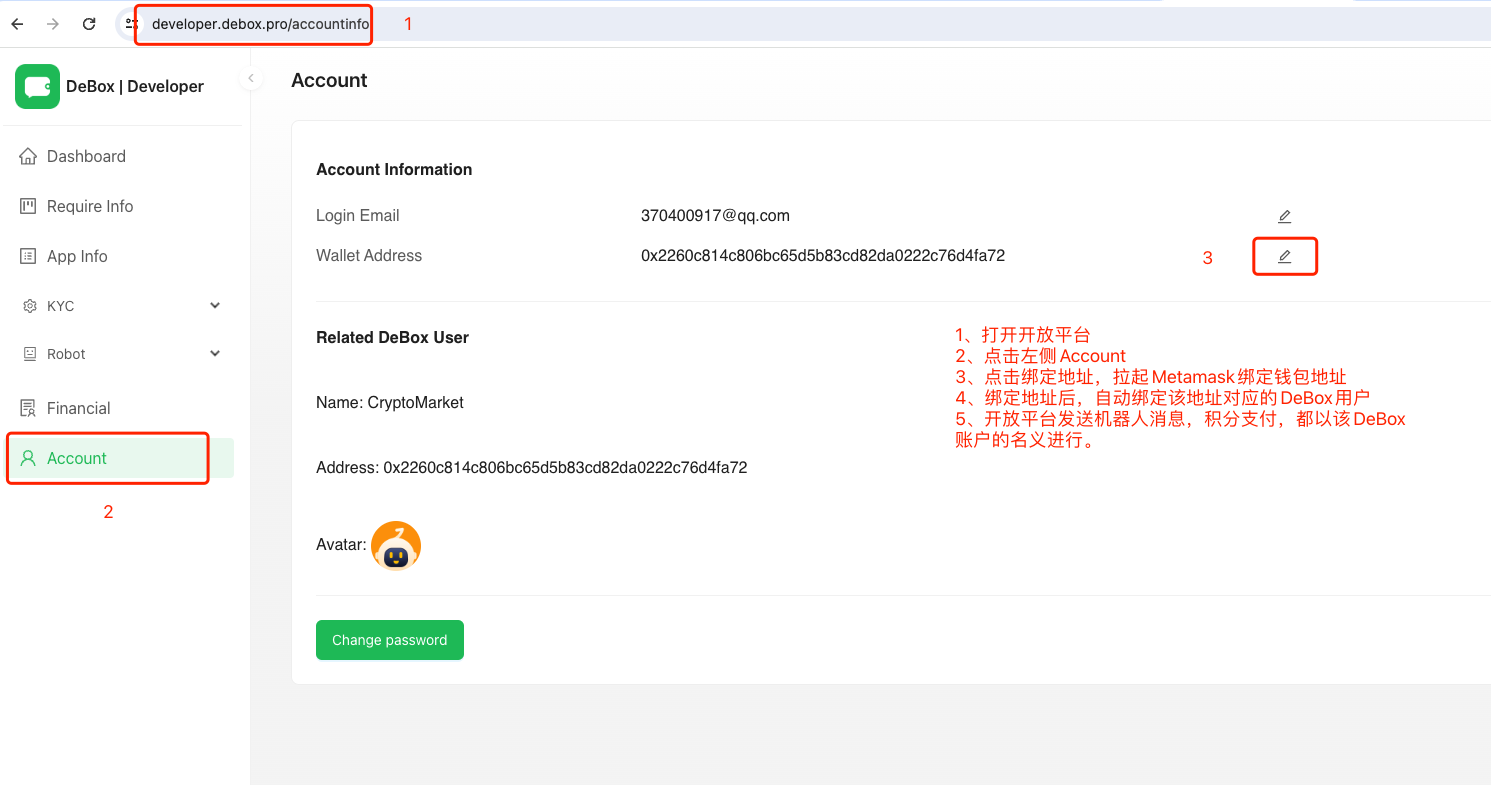Click the green DeBox logo icon

coord(37,86)
